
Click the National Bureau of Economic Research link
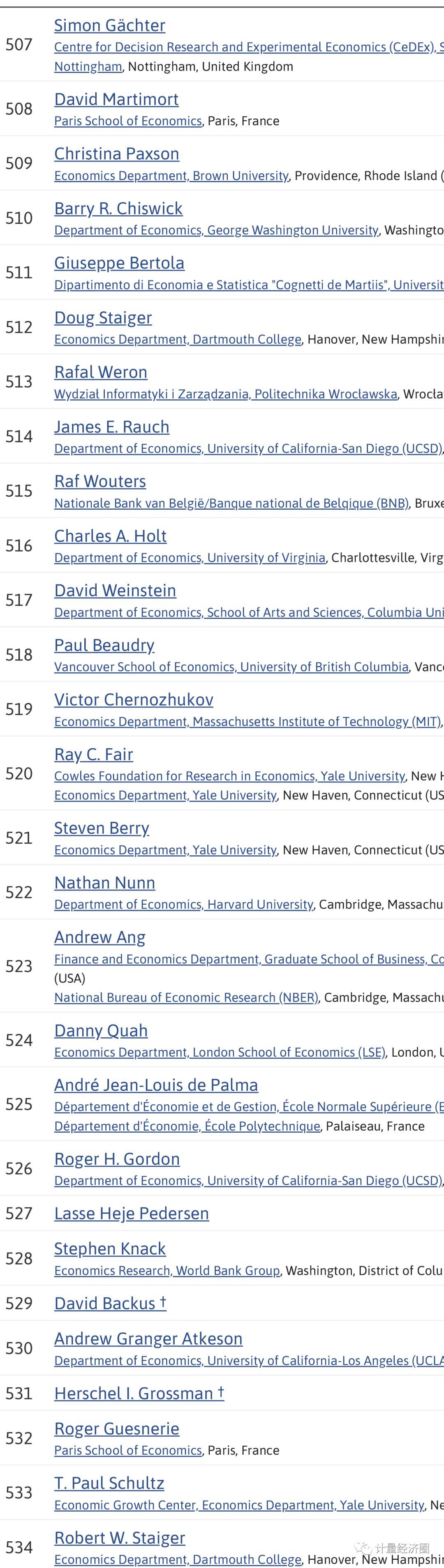[186, 998]
